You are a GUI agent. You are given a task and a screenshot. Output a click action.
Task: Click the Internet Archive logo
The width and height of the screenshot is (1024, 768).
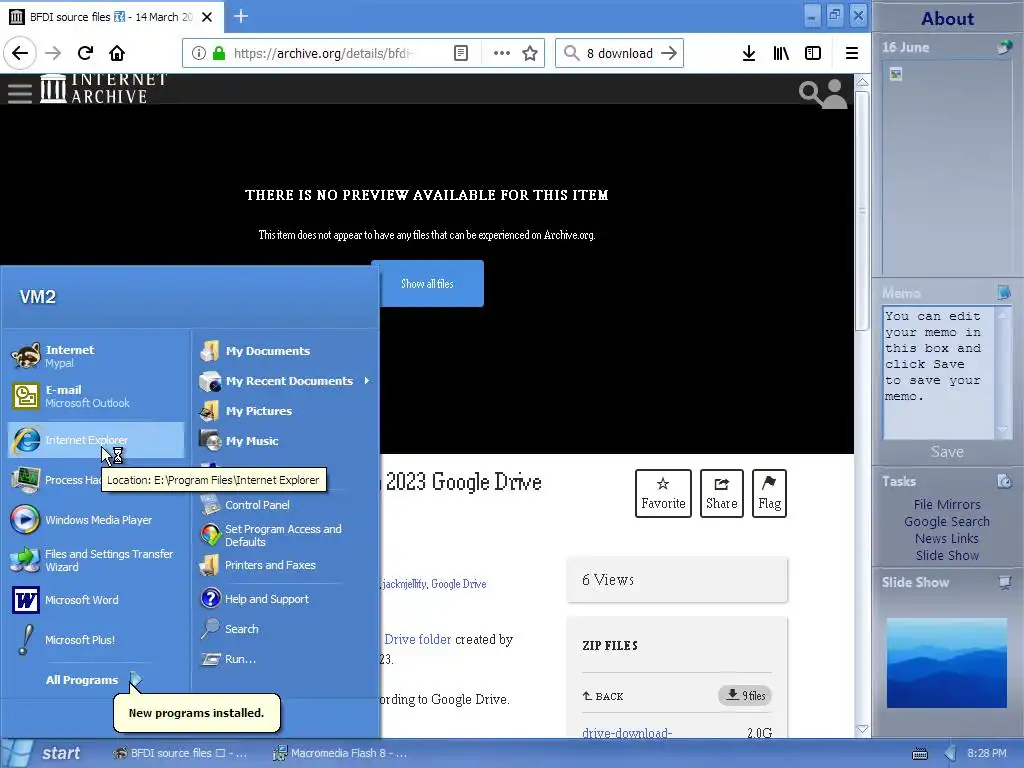click(x=103, y=88)
